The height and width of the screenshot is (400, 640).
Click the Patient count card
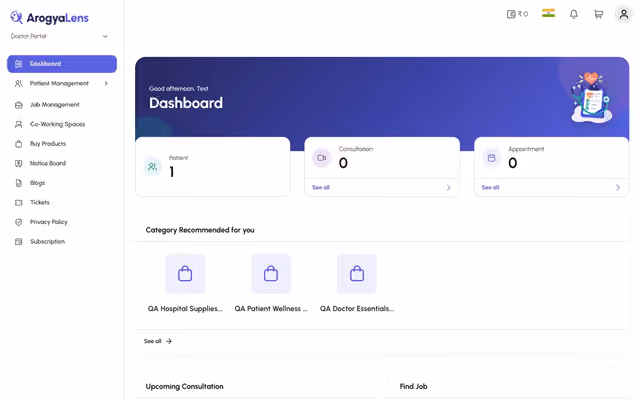click(213, 167)
